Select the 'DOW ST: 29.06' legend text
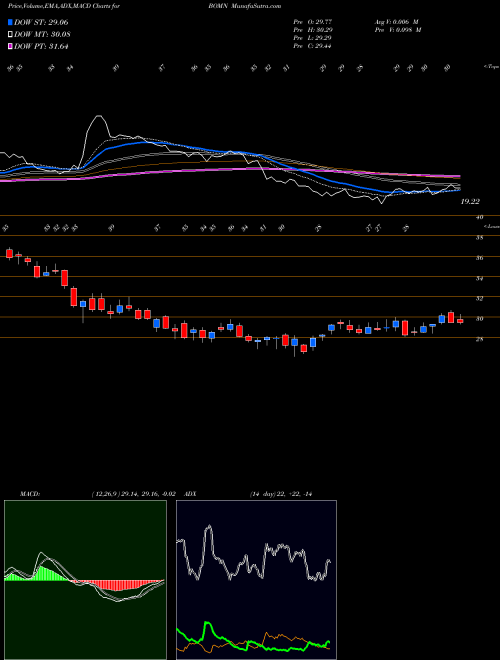500x660 pixels. coord(41,22)
